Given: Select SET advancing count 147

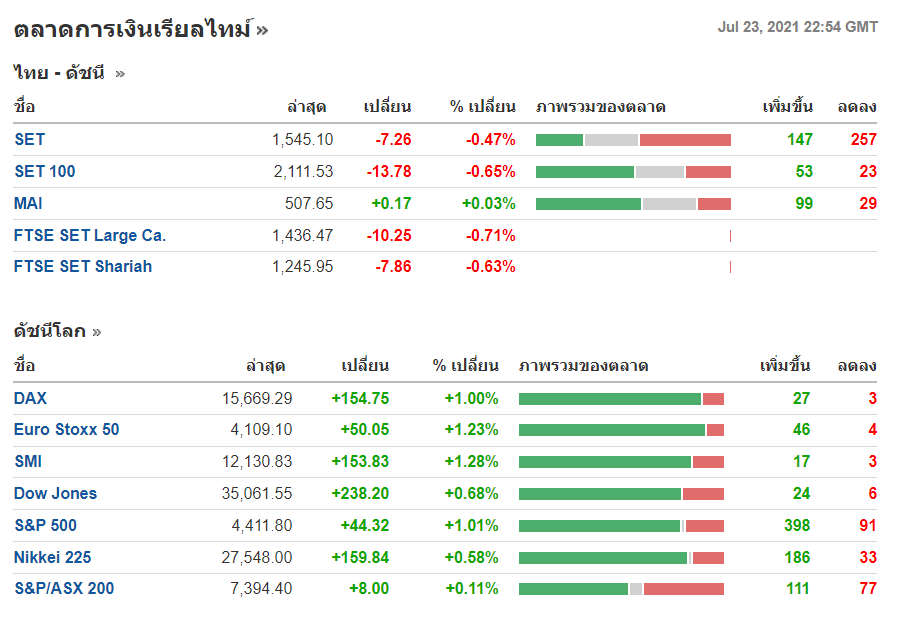Looking at the screenshot, I should pyautogui.click(x=800, y=139).
